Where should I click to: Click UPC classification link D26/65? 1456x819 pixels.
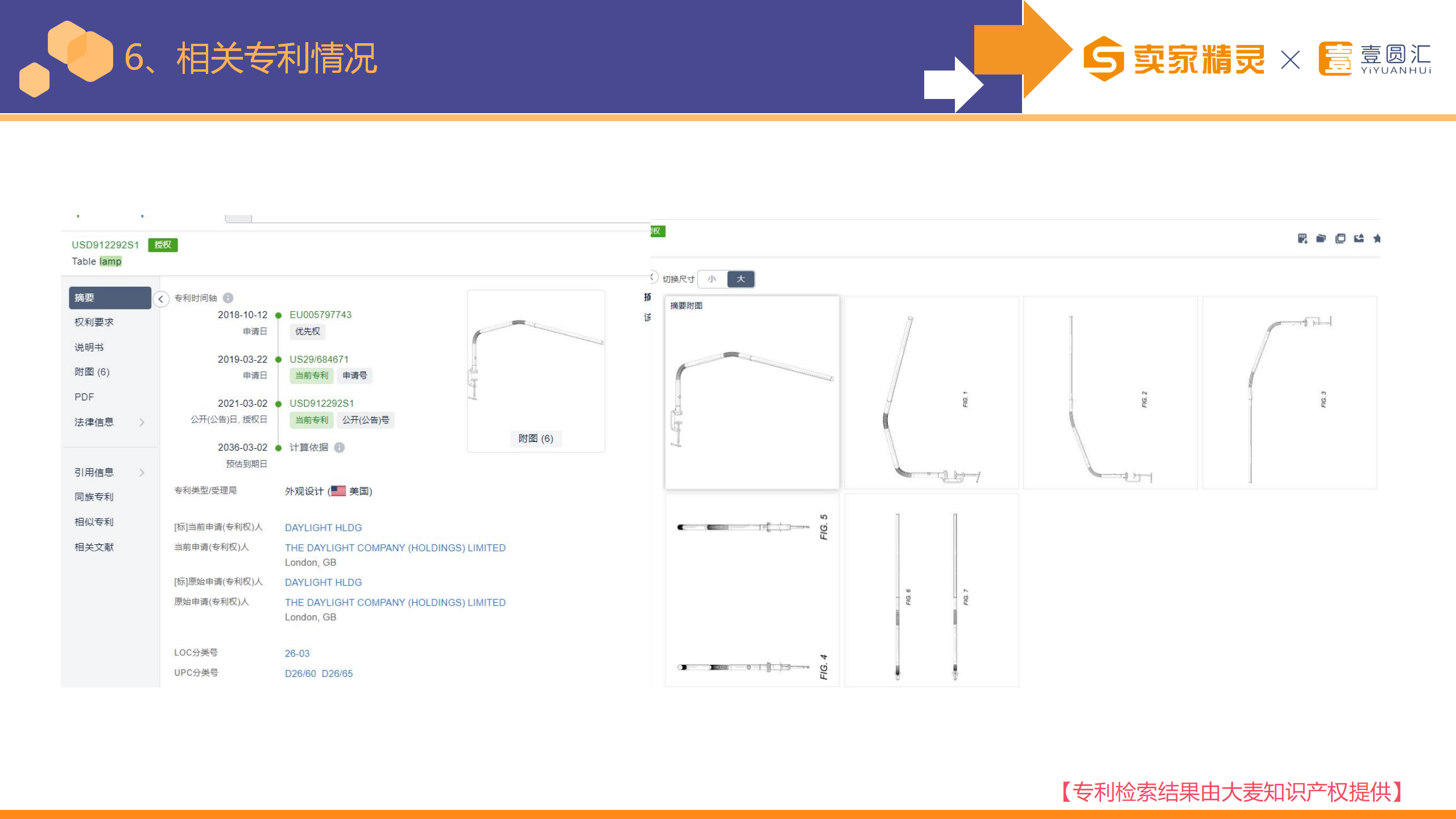coord(337,673)
